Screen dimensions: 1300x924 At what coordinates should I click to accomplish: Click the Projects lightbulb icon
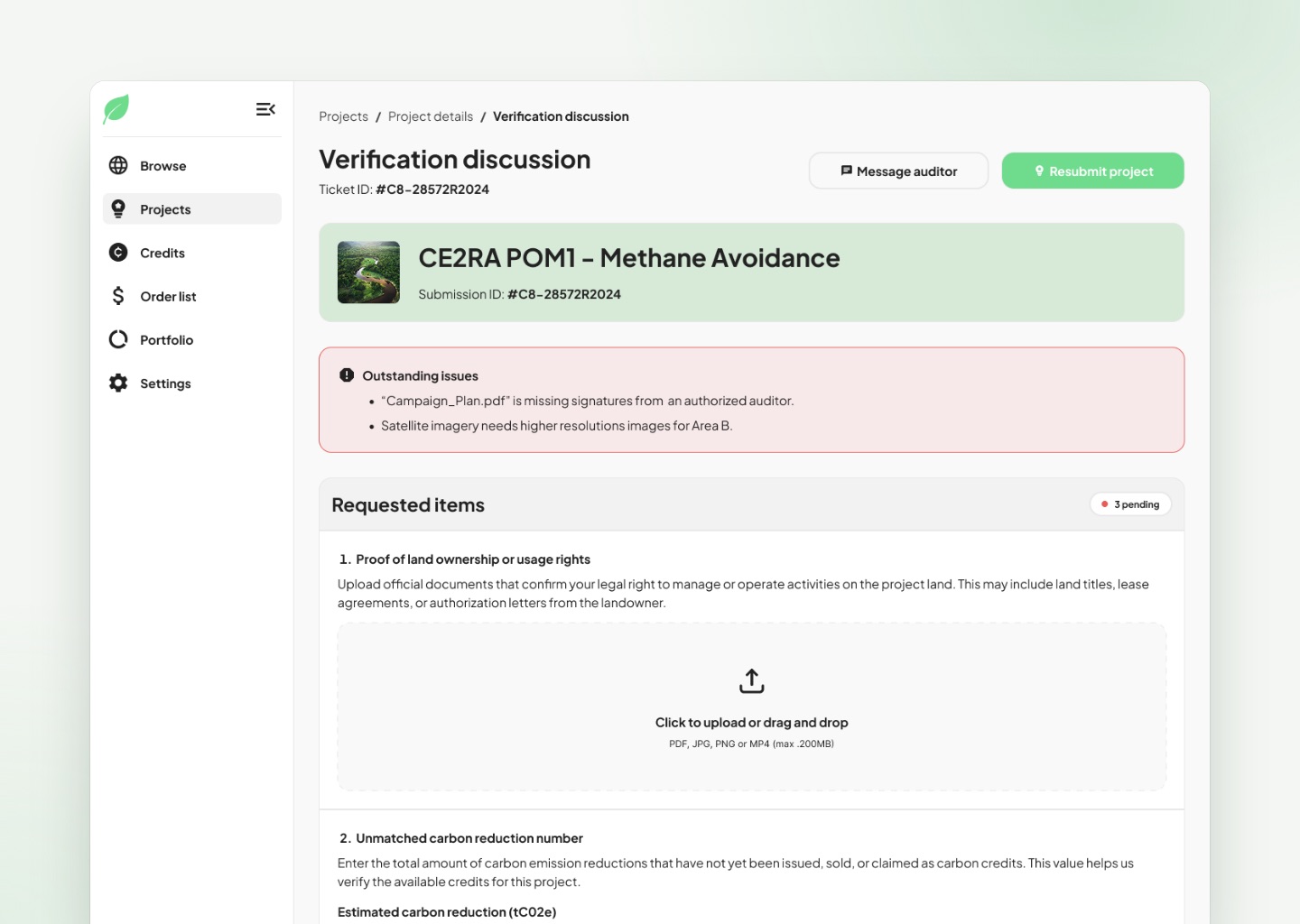[118, 208]
